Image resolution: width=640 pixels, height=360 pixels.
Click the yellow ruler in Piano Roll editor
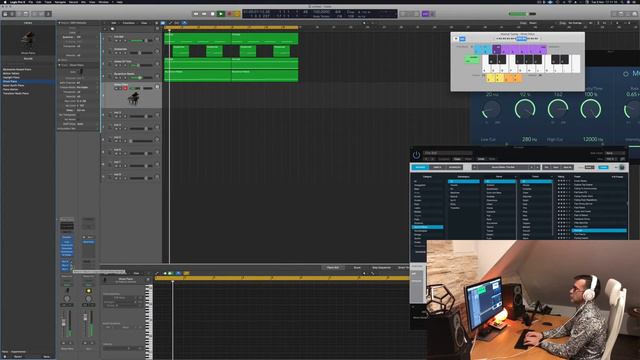[282, 278]
